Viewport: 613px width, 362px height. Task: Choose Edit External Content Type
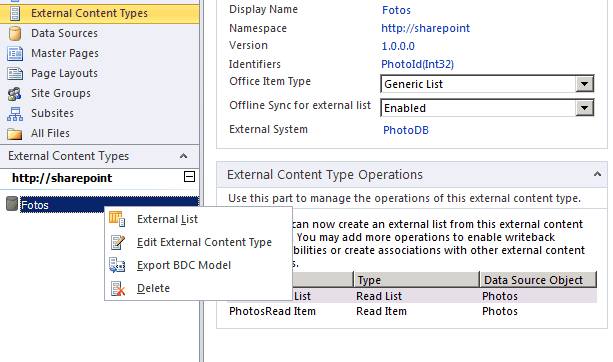(x=198, y=242)
